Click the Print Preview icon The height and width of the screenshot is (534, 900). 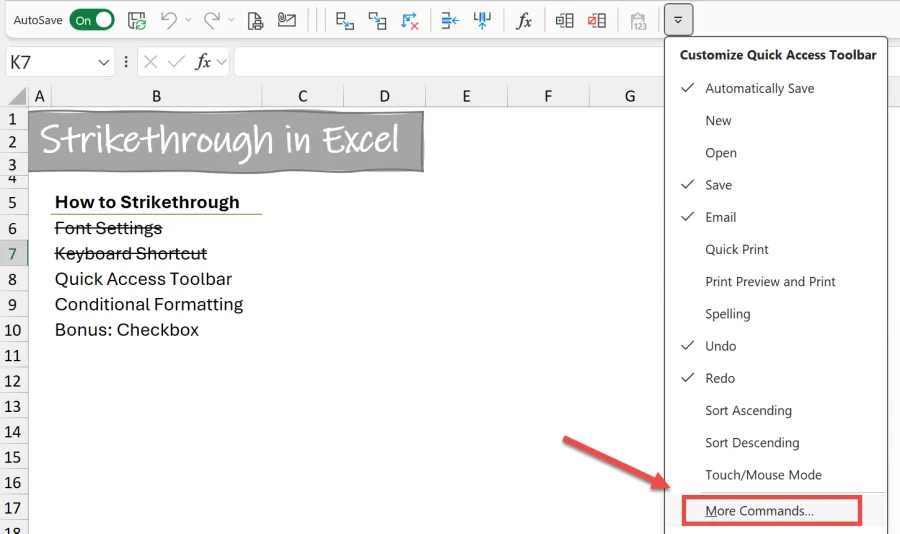(256, 20)
